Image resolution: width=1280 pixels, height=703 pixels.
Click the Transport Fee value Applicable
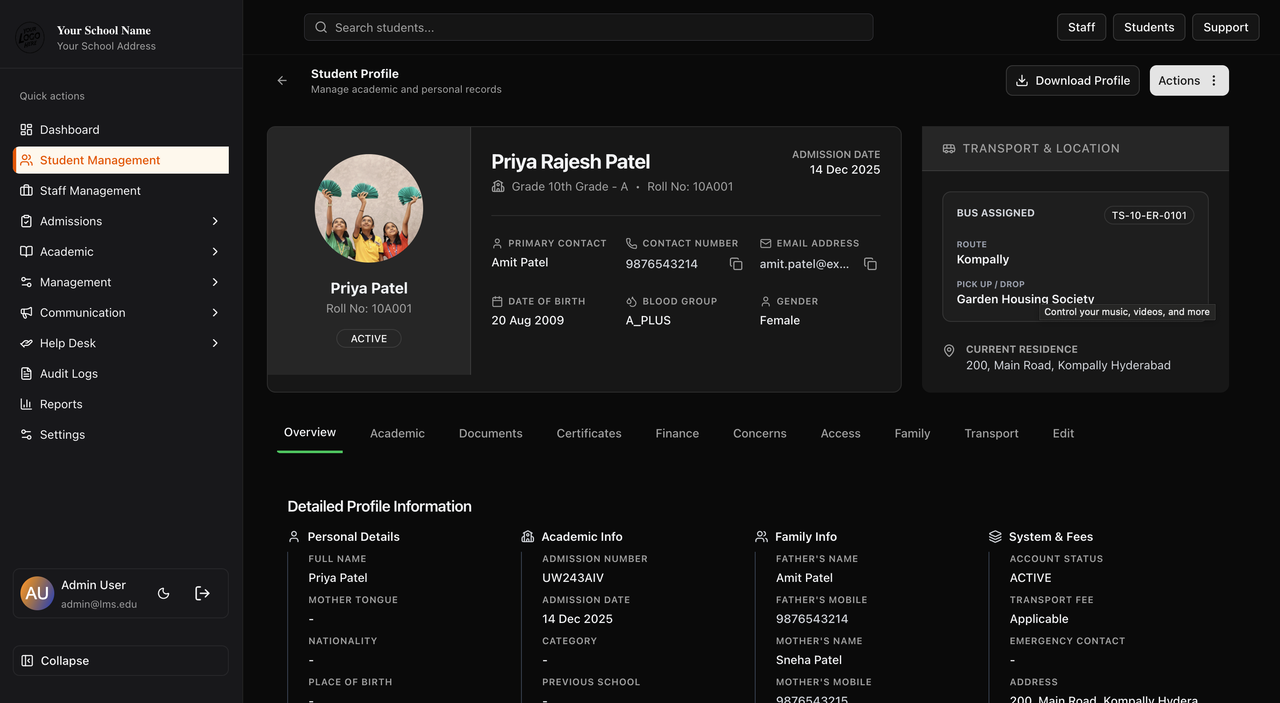point(1039,619)
